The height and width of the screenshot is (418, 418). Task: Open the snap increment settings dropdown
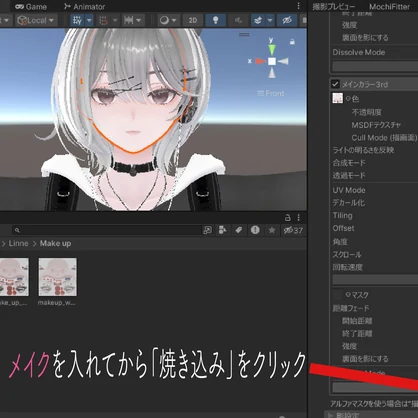tap(132, 20)
